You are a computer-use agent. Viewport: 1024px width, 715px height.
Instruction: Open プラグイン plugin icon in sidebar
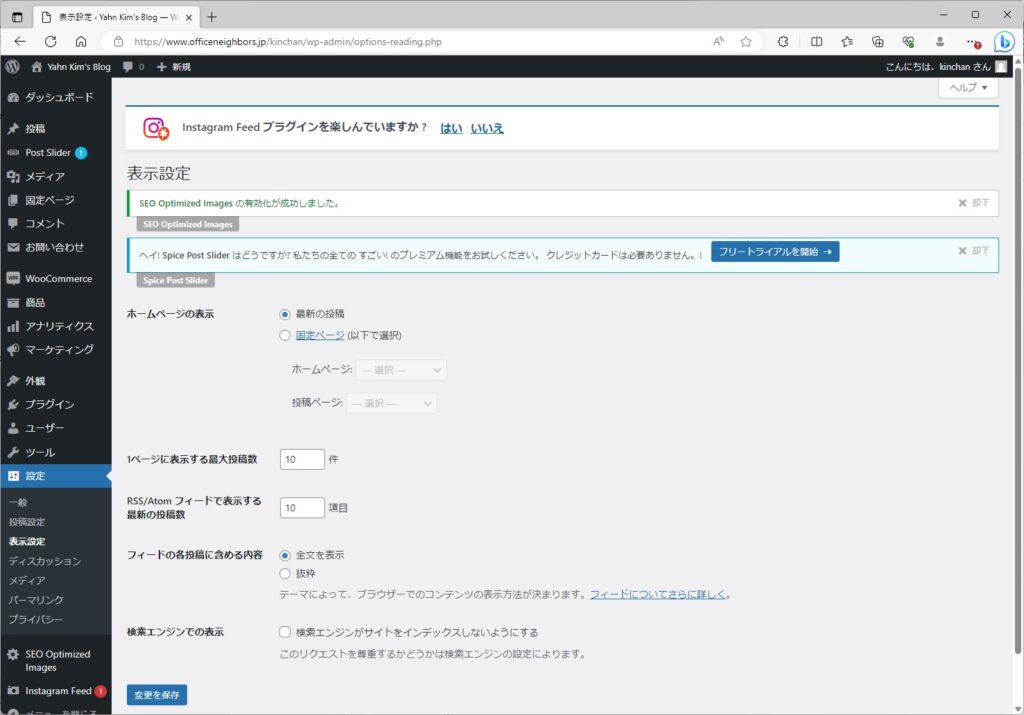(13, 405)
